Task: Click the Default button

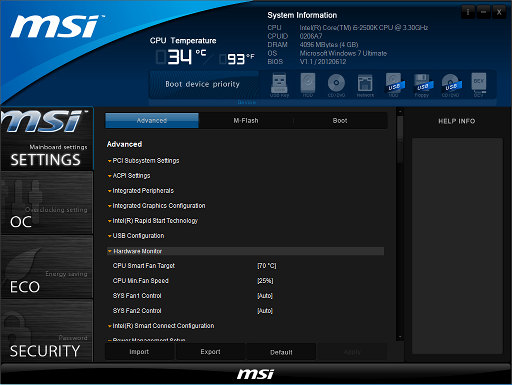Action: 281,352
